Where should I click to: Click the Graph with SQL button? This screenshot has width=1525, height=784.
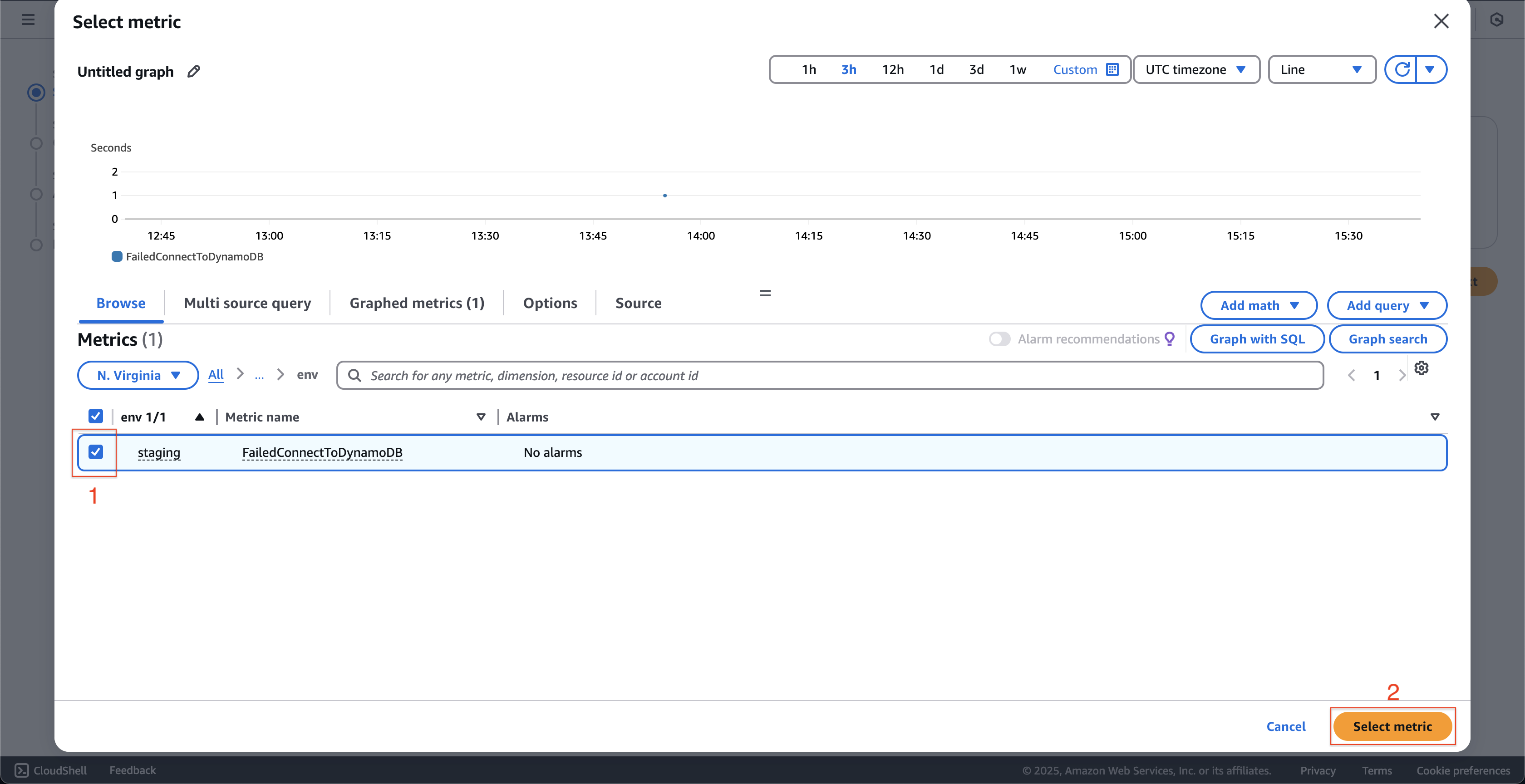pos(1257,339)
